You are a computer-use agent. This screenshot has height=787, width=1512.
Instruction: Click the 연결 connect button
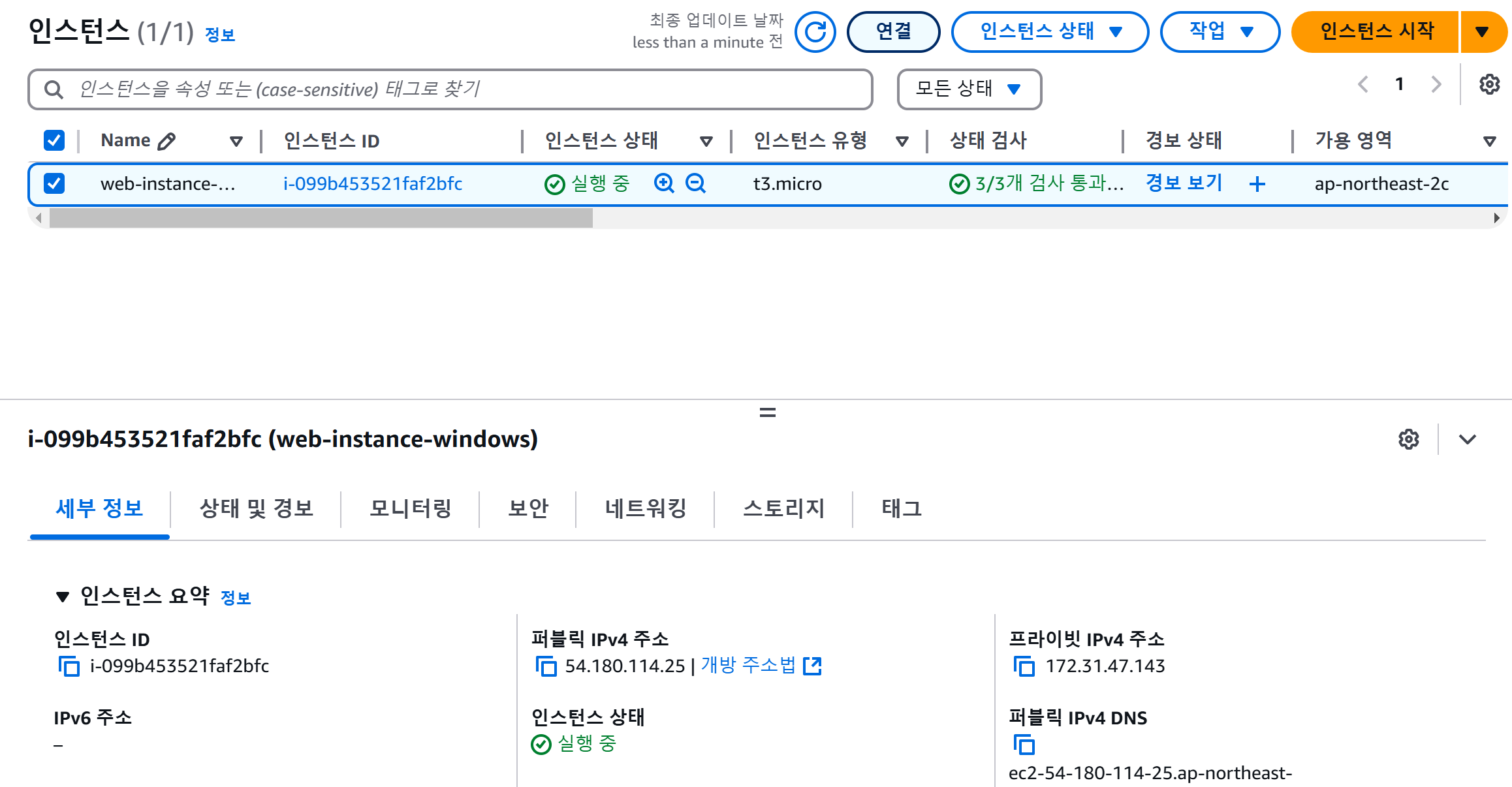[x=893, y=31]
